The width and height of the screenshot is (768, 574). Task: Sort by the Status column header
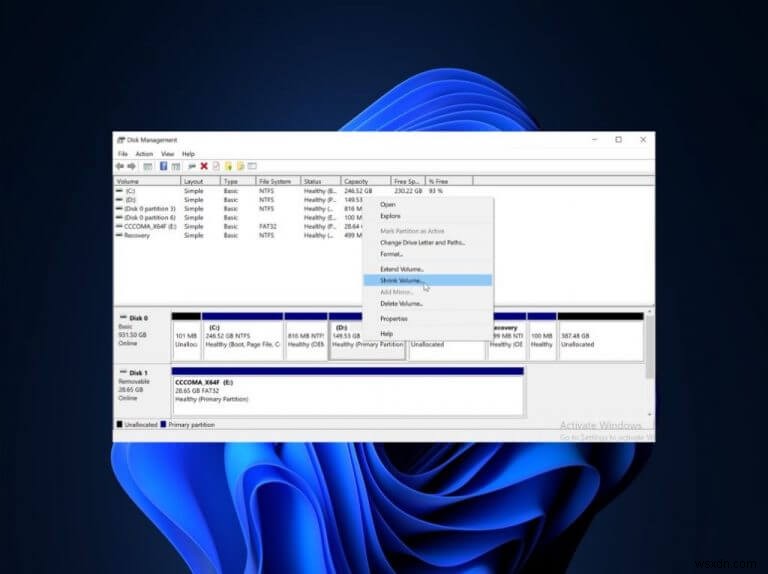pos(320,181)
